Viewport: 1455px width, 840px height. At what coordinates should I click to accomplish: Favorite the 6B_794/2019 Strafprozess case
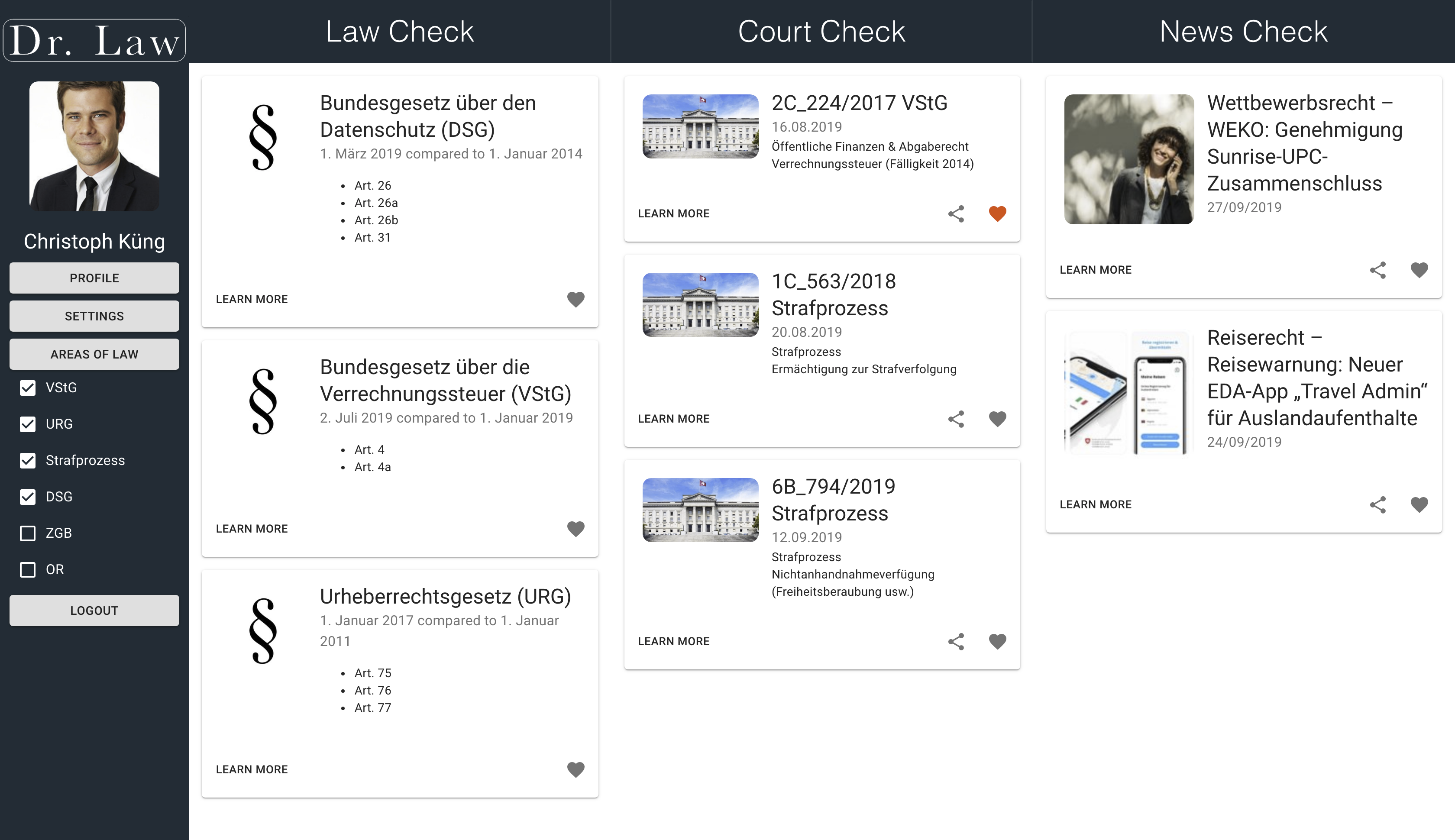[x=997, y=641]
